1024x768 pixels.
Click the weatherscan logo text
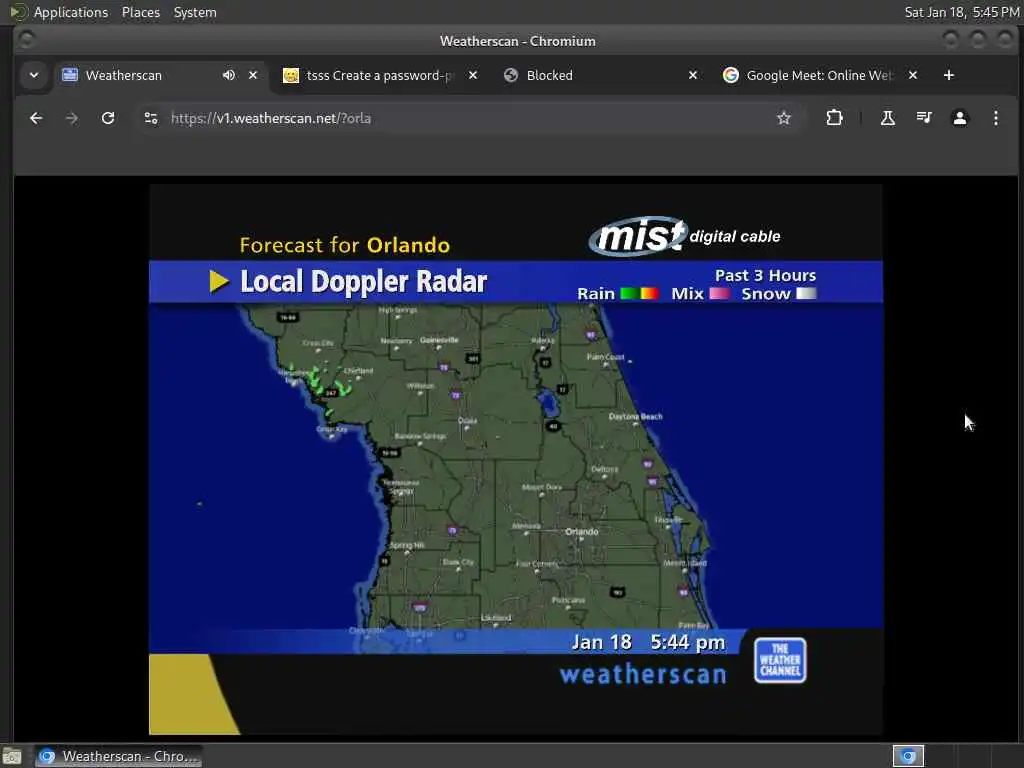643,674
